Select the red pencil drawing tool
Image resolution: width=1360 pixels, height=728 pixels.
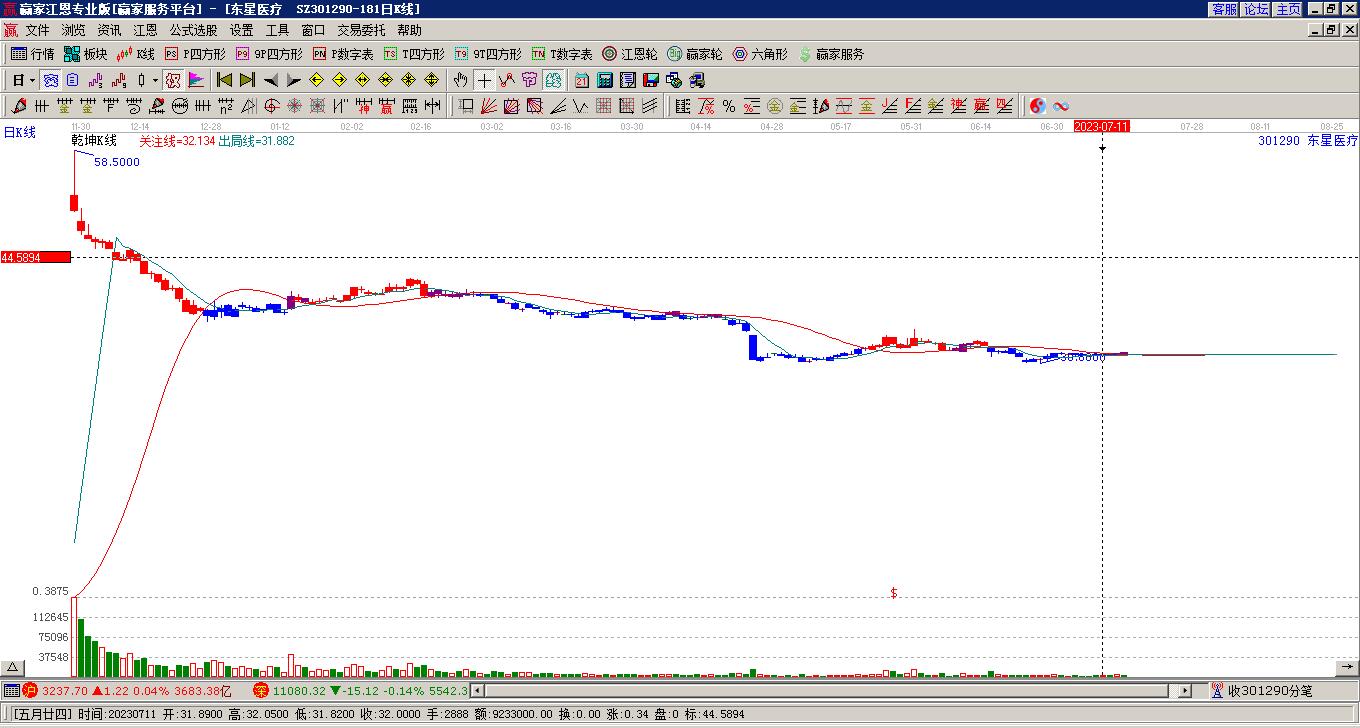(x=19, y=106)
